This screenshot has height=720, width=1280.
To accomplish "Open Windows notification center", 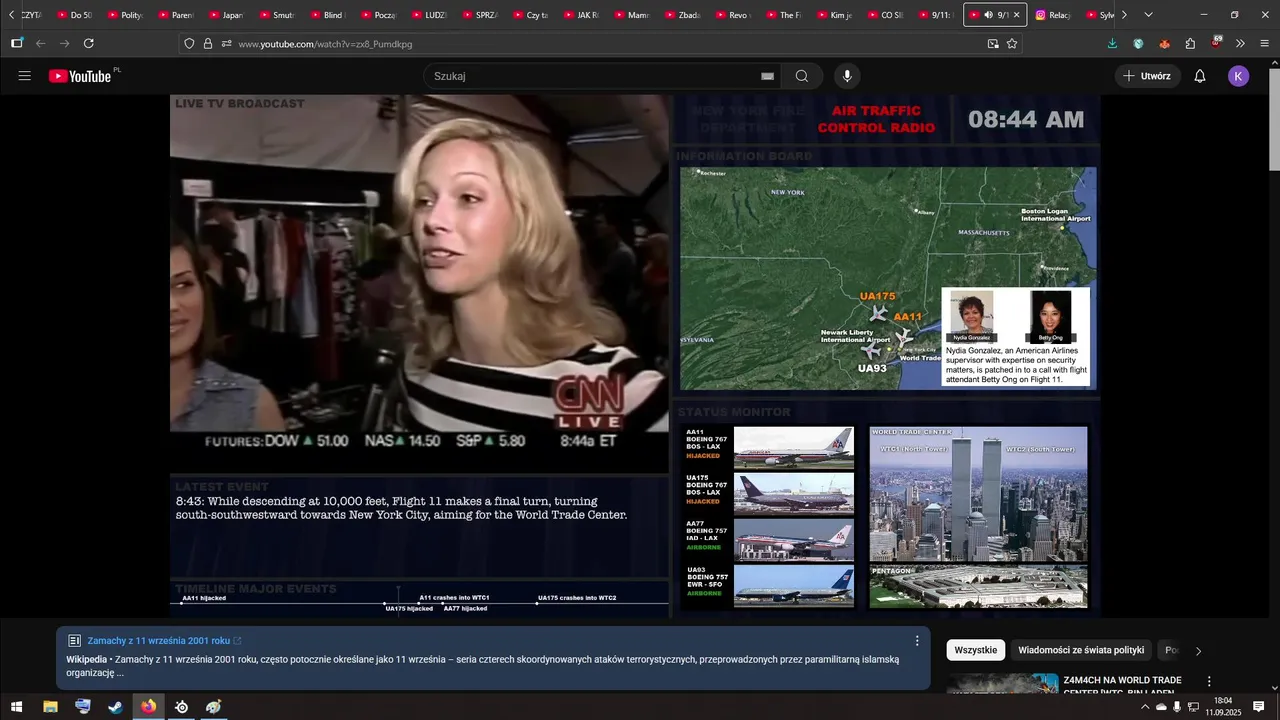I will [1259, 706].
